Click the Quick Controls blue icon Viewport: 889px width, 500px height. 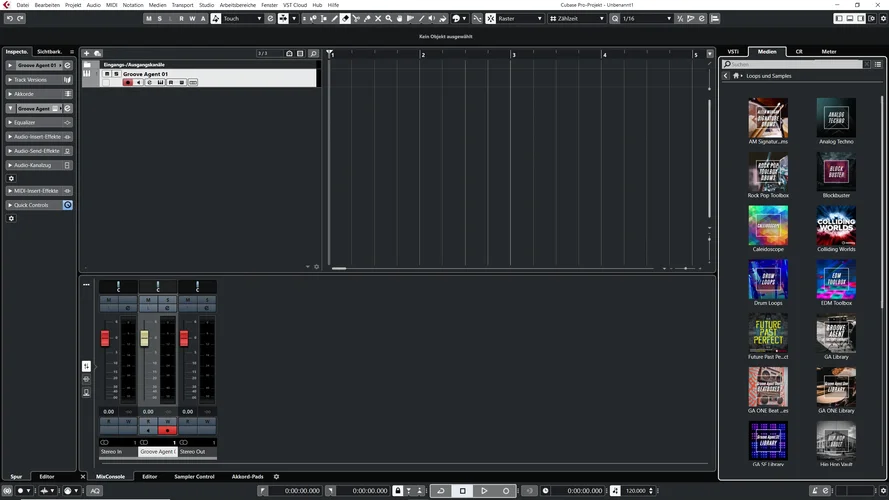pos(67,205)
